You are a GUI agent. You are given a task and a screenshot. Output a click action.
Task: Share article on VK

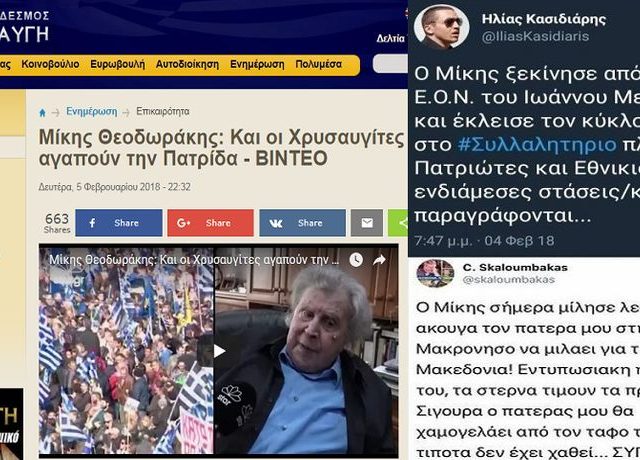point(302,223)
